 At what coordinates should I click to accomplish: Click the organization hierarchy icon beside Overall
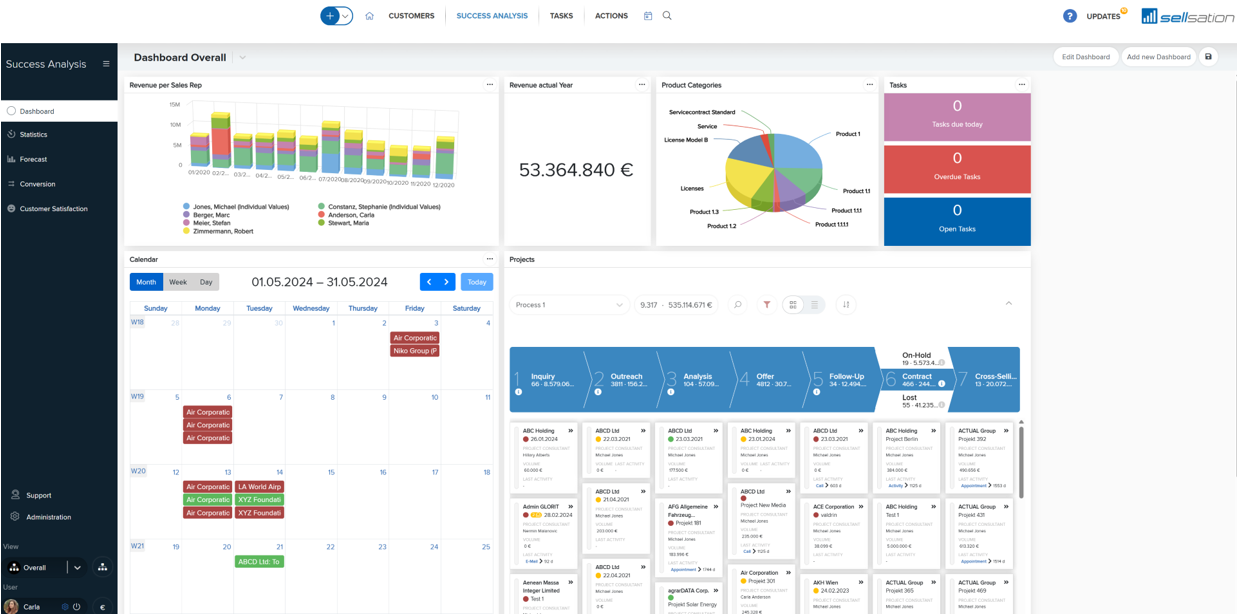(102, 567)
